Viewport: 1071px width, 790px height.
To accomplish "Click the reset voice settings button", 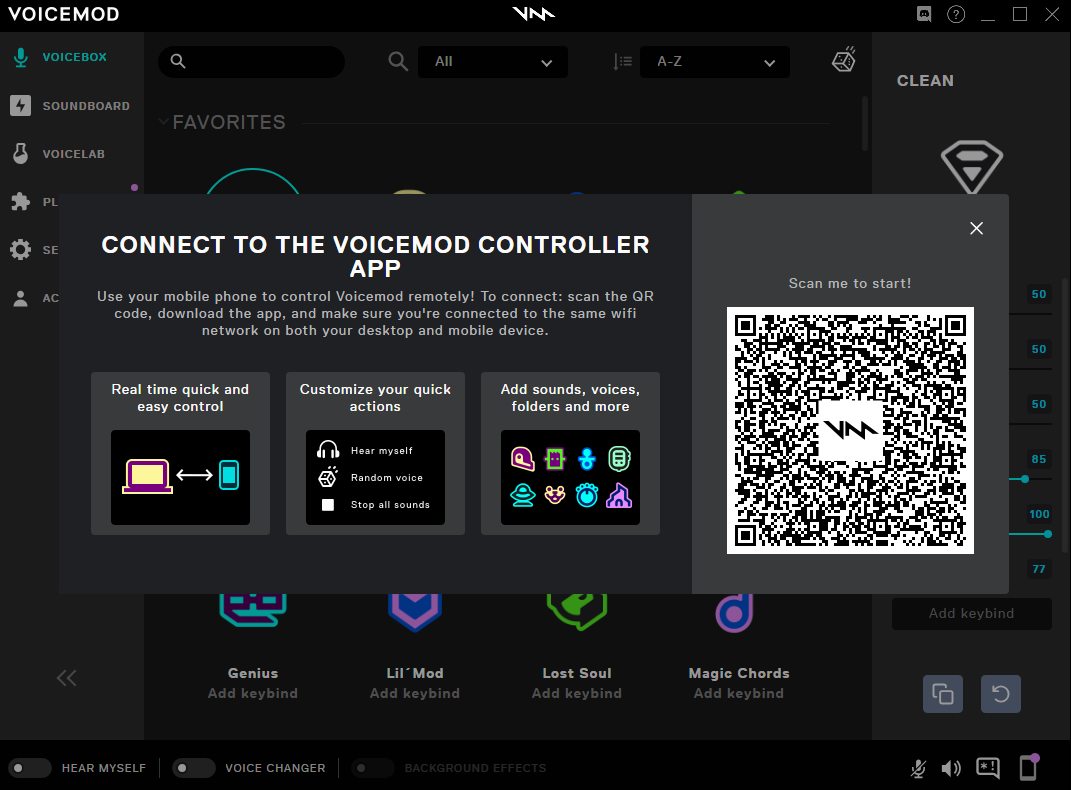I will [1001, 694].
